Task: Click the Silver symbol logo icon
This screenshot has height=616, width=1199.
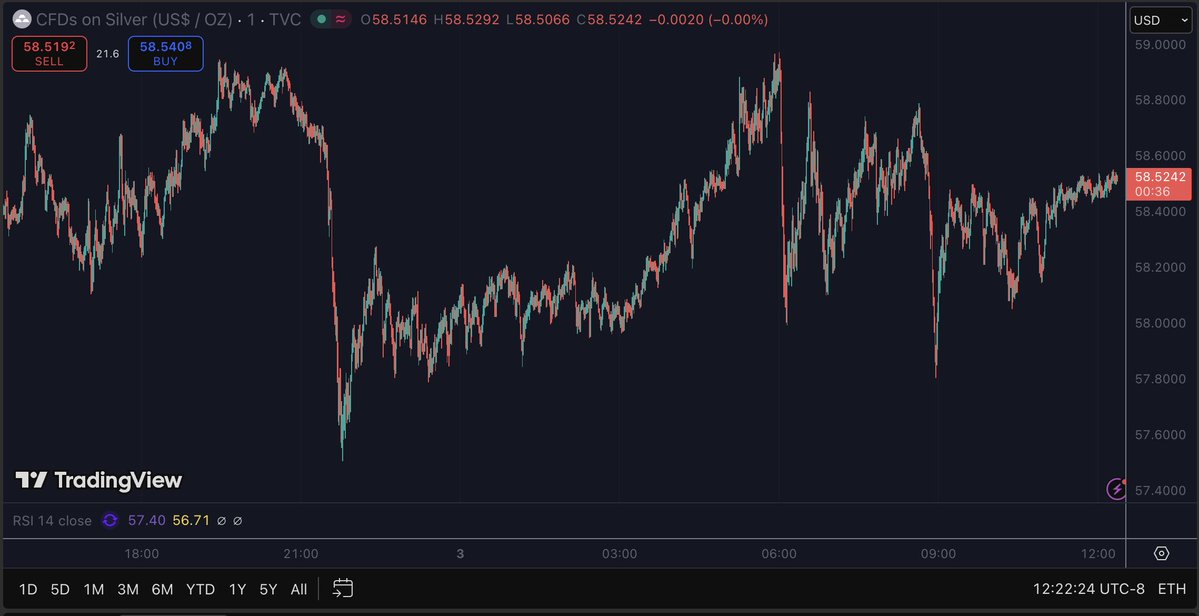Action: pos(22,19)
